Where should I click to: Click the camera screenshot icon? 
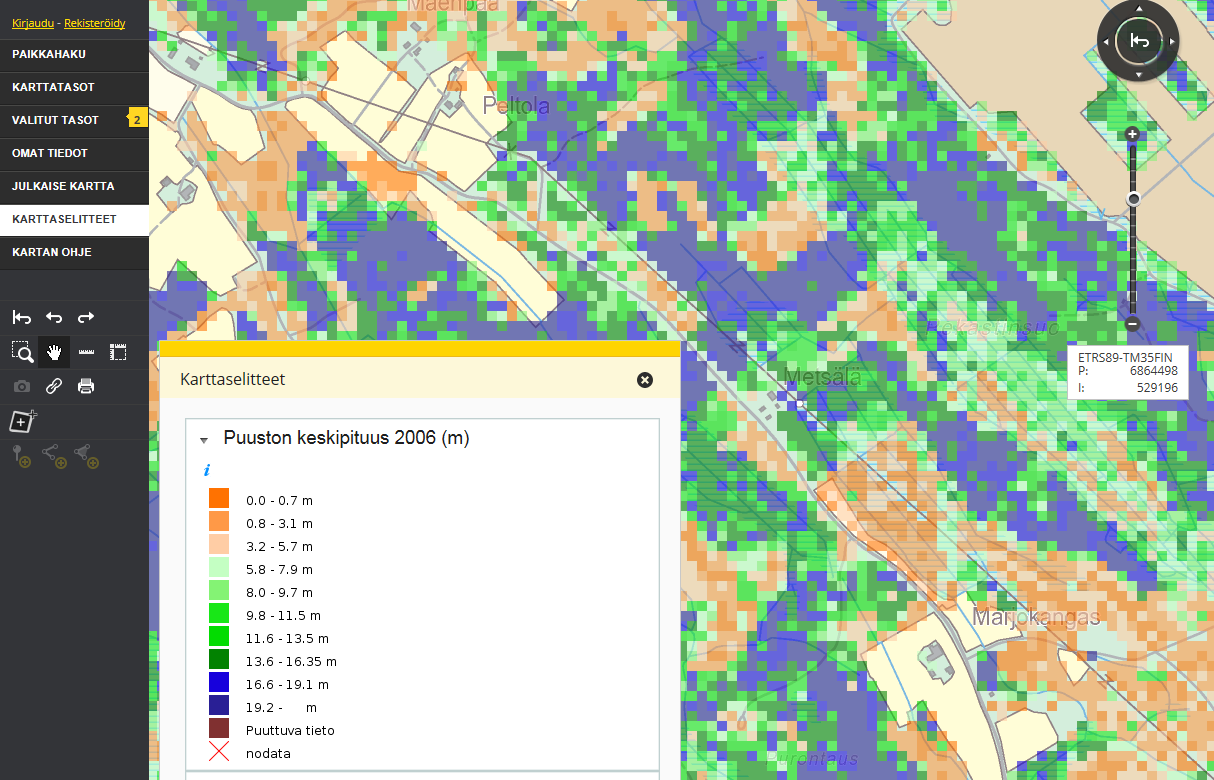22,386
